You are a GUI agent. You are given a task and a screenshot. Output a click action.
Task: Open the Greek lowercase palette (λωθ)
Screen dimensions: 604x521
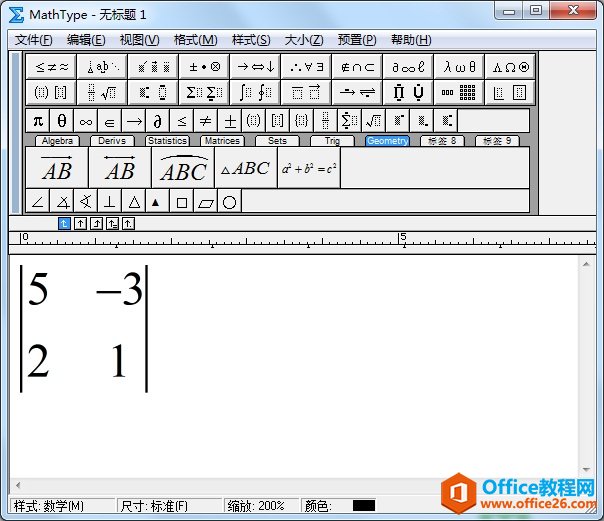[460, 67]
